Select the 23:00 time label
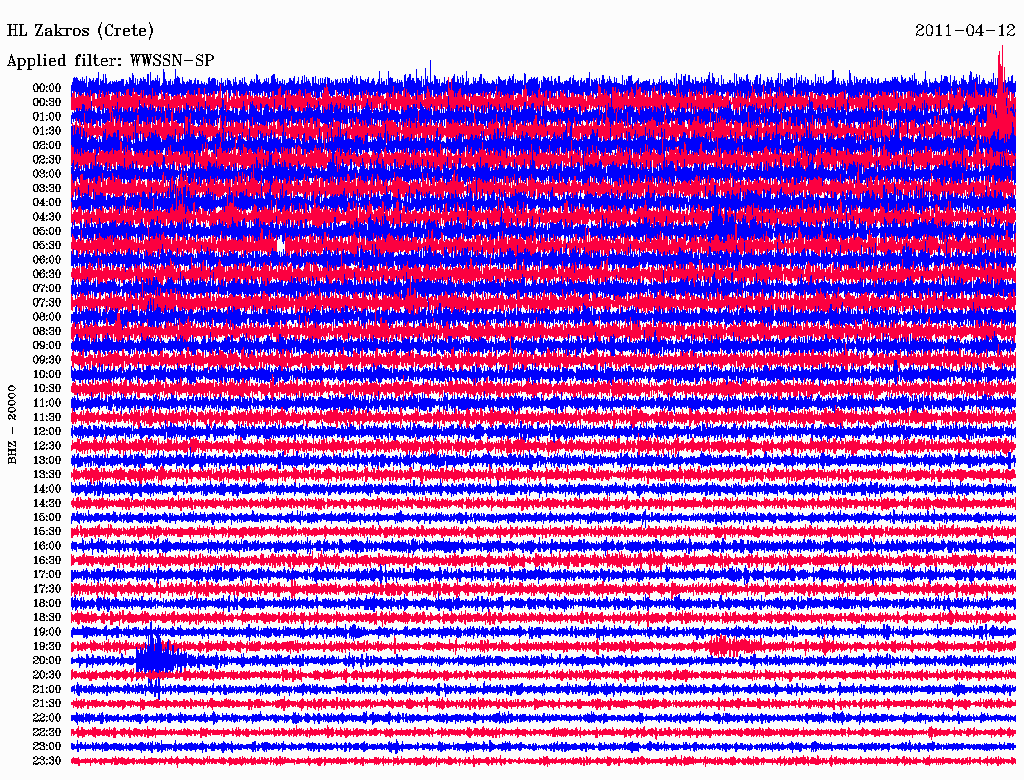1024x780 pixels. 47,747
